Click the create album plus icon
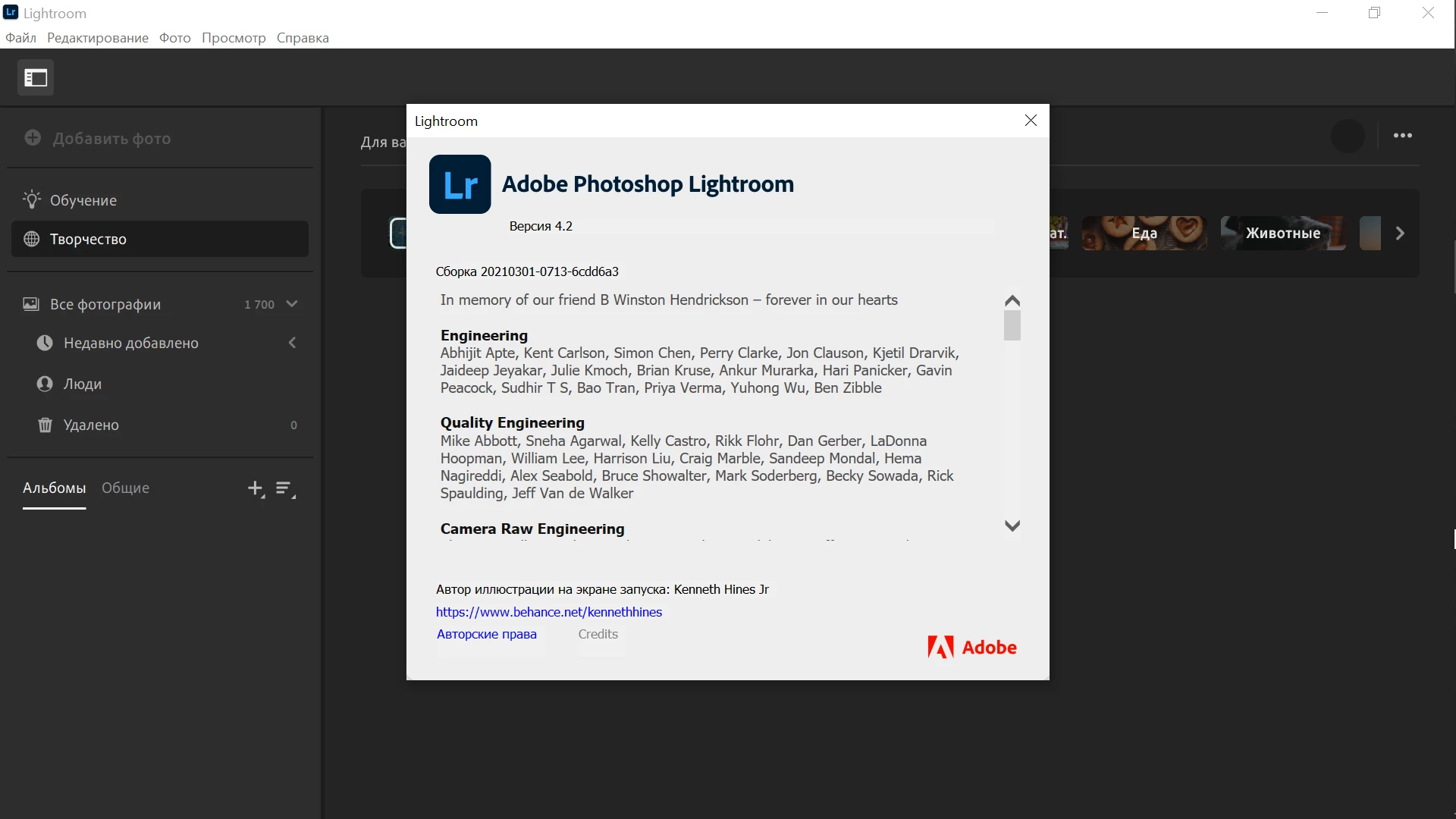This screenshot has height=819, width=1456. pyautogui.click(x=256, y=488)
